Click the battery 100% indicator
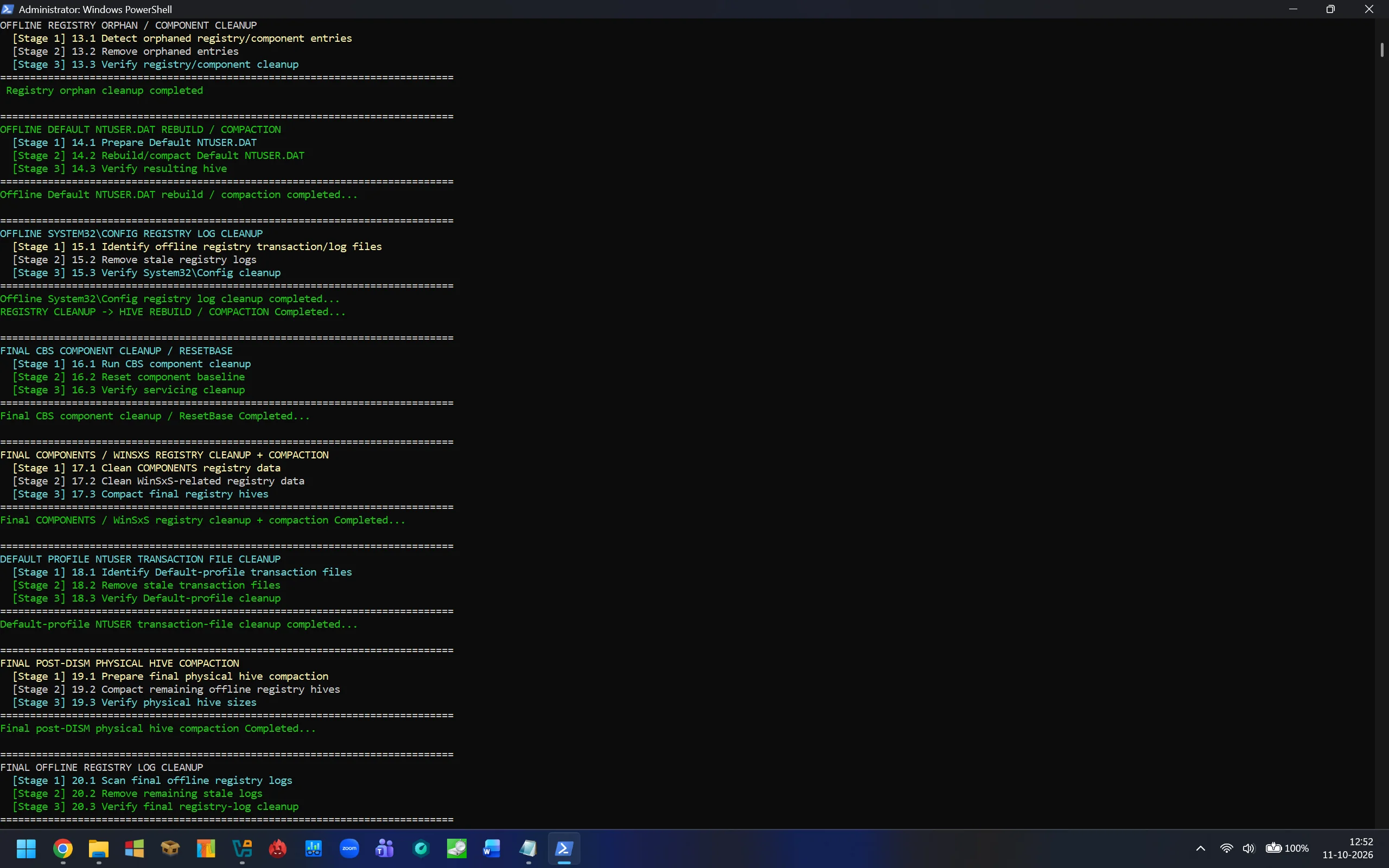1389x868 pixels. pyautogui.click(x=1288, y=848)
